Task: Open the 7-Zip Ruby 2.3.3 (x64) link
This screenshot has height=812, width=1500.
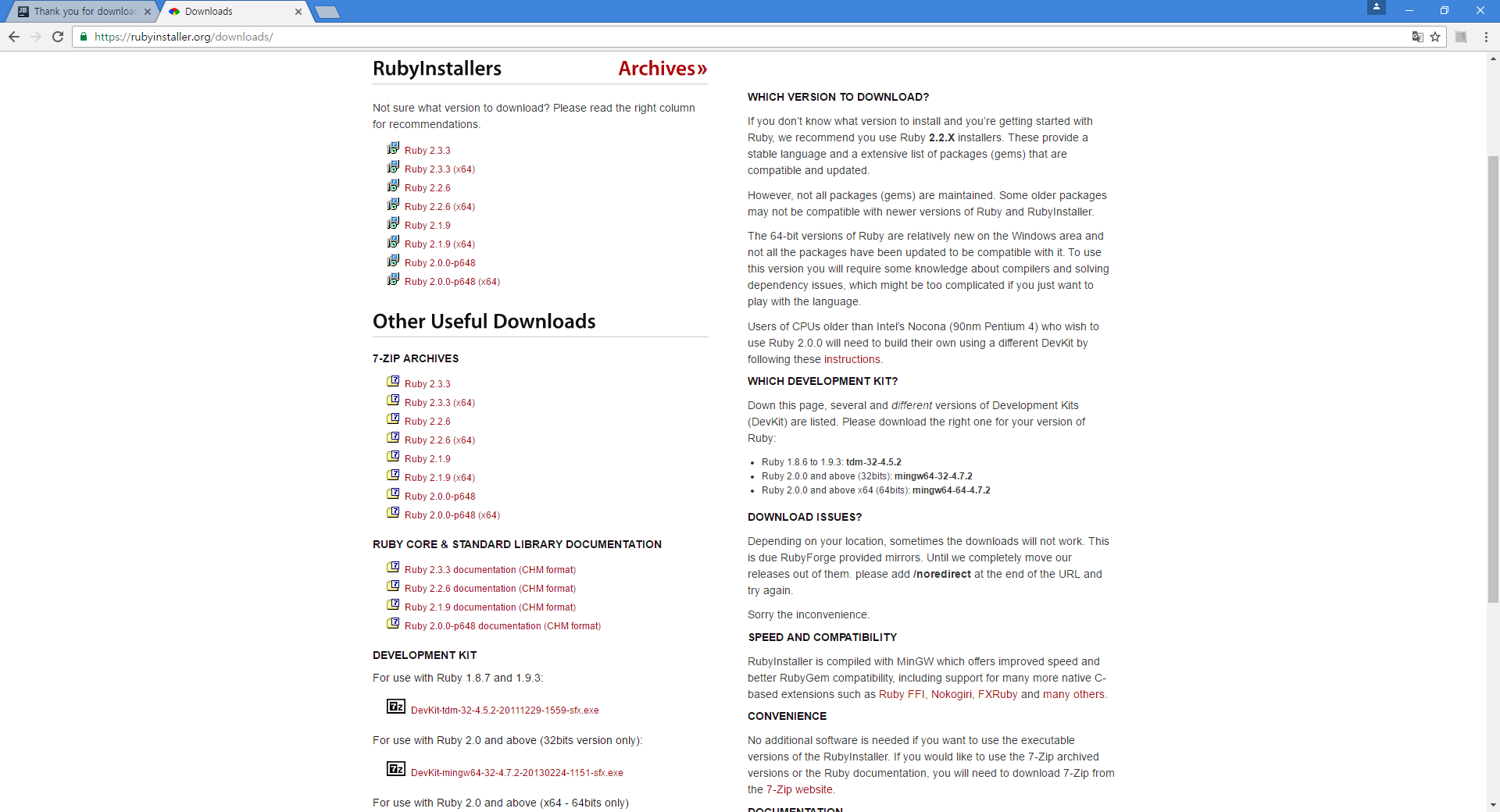Action: (x=440, y=403)
